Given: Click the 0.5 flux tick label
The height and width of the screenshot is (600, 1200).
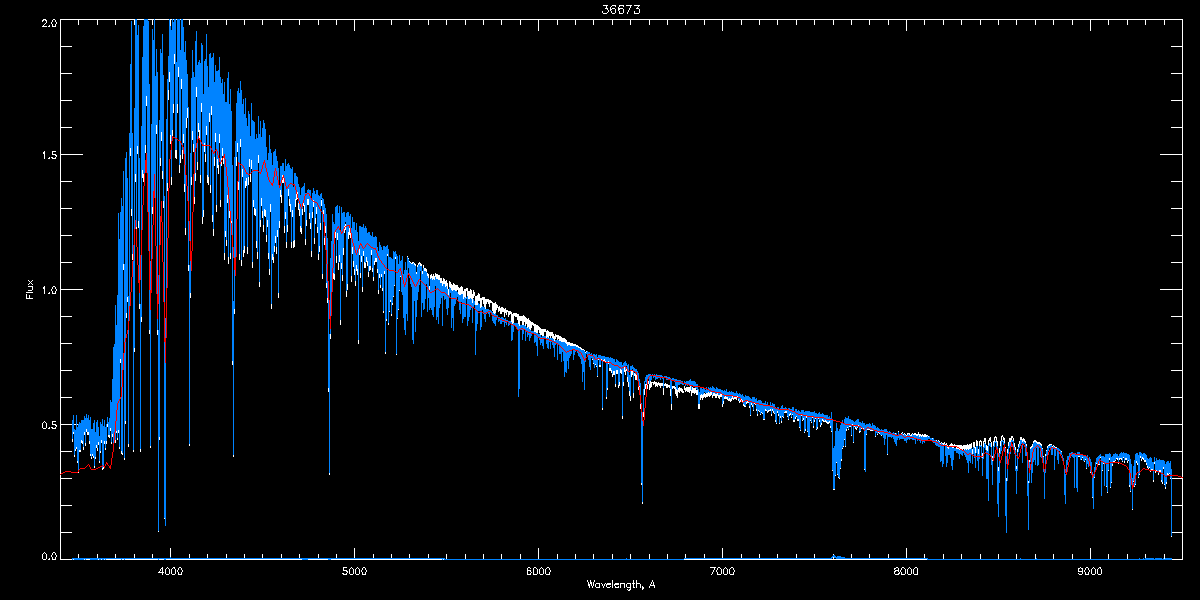Looking at the screenshot, I should point(46,424).
